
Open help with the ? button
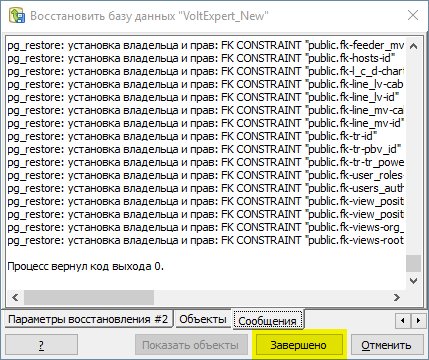(41, 345)
